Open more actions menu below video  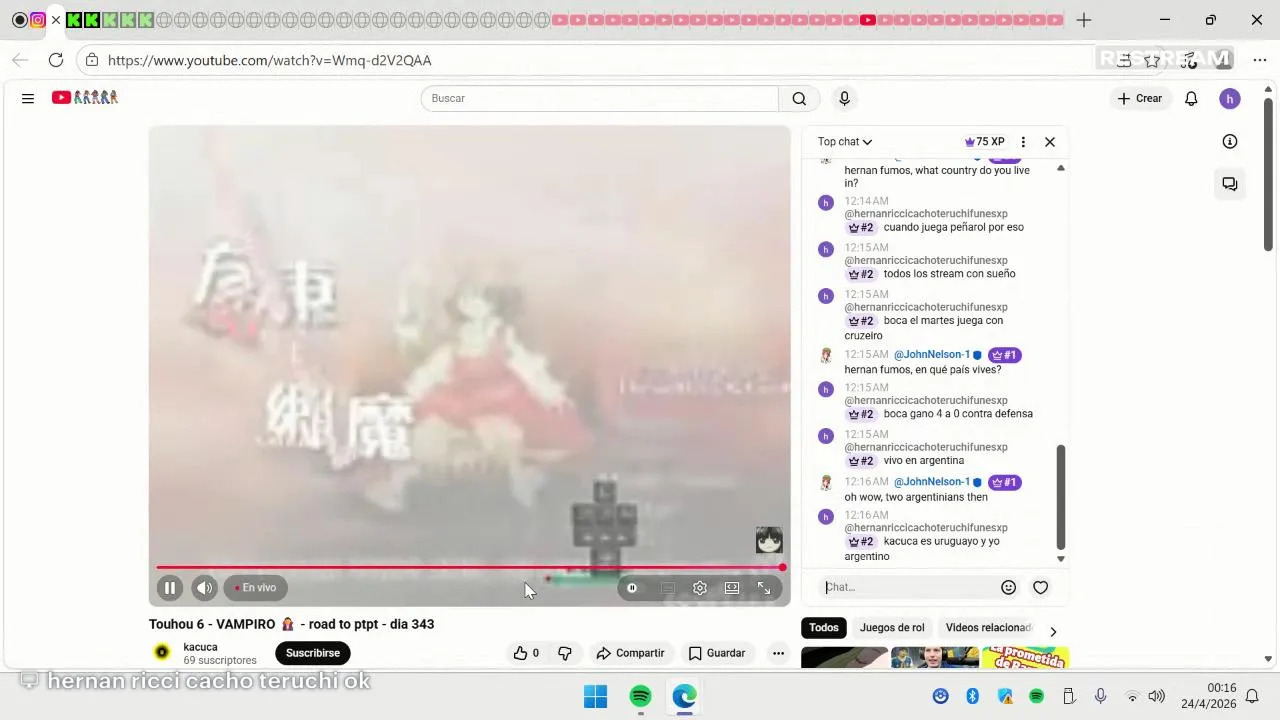click(778, 653)
